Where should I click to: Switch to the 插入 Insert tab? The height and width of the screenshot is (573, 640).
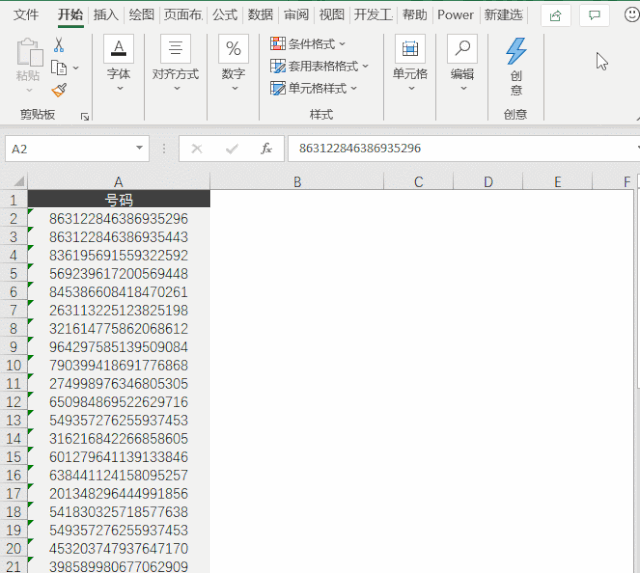[106, 15]
